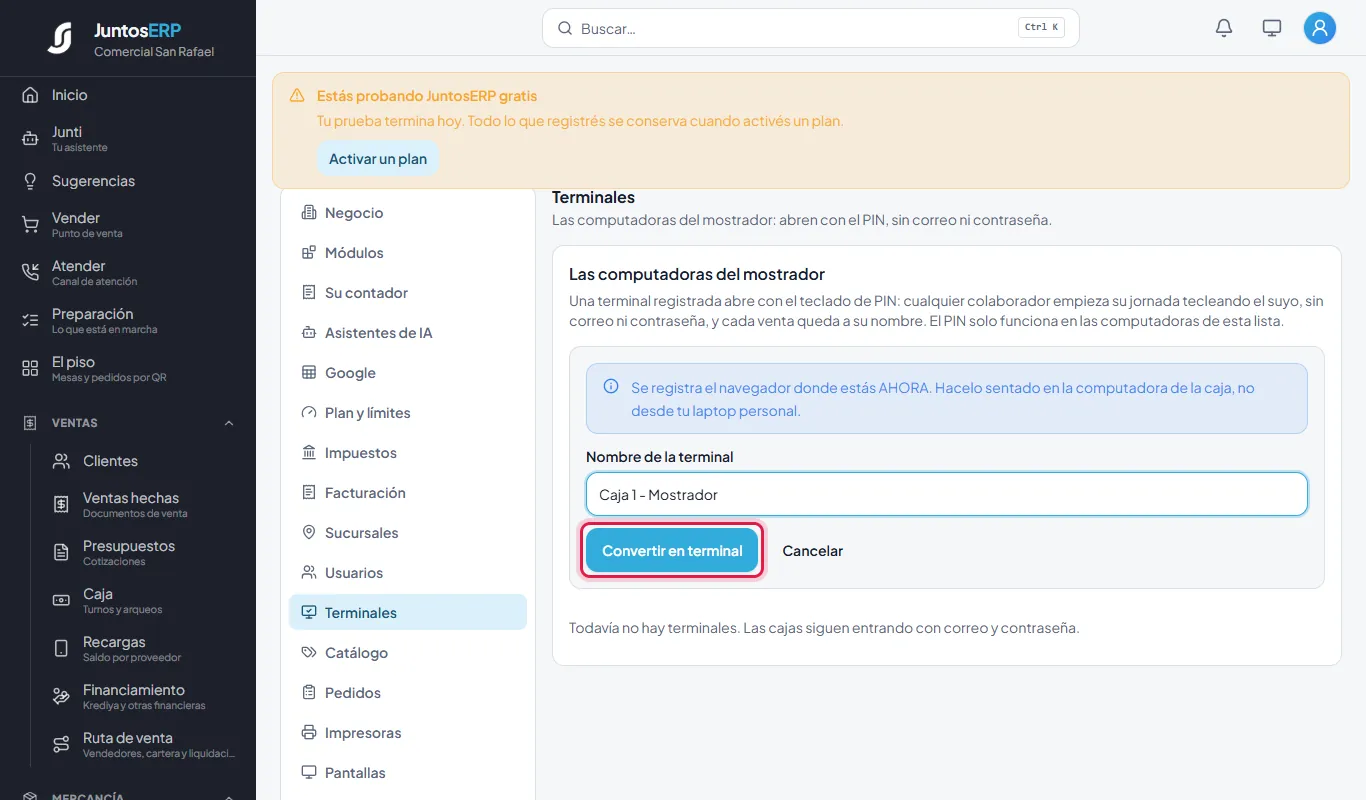
Task: Click the Ventas hechas receipt icon
Action: click(61, 505)
